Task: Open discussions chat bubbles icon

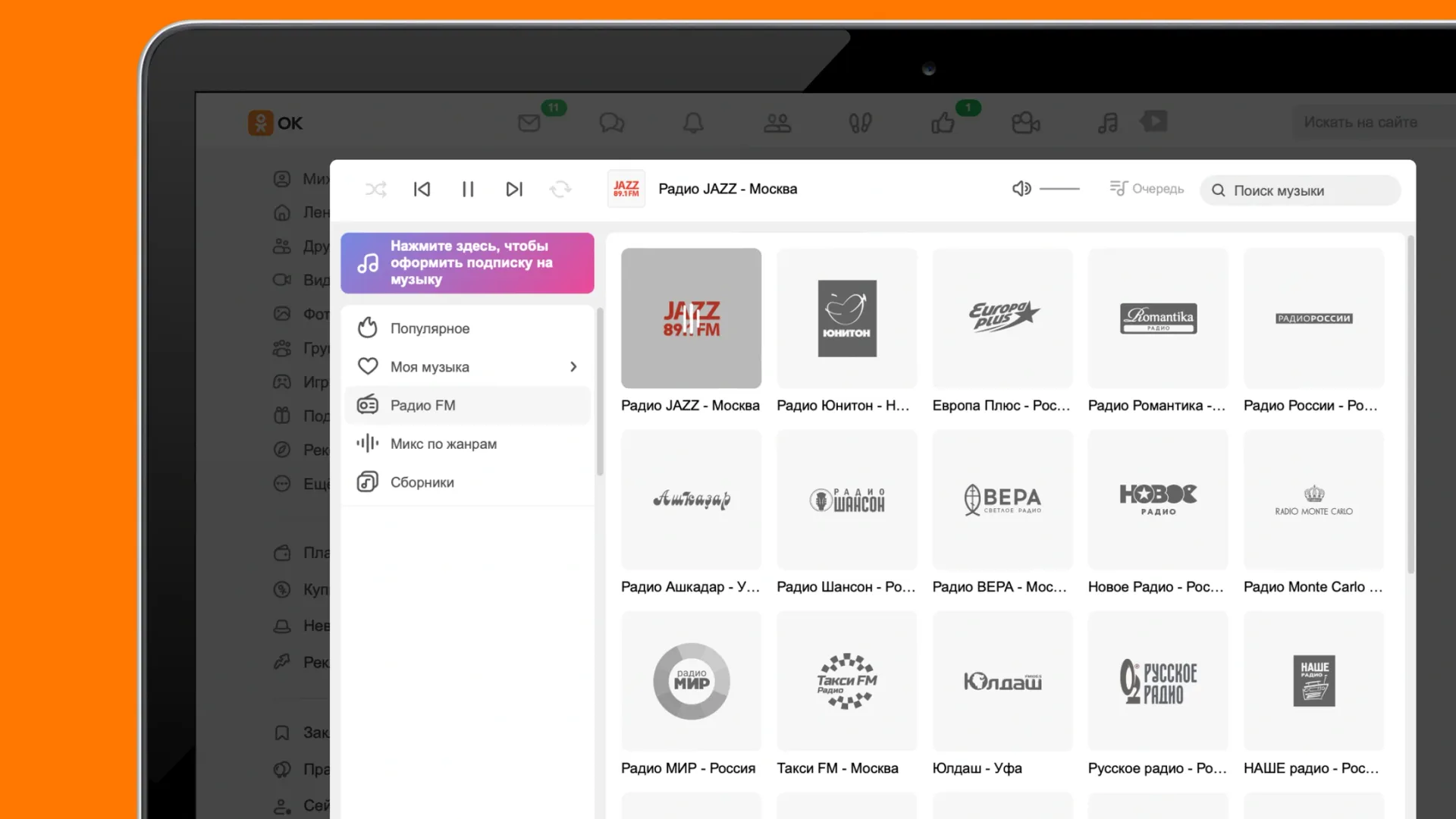Action: [612, 123]
